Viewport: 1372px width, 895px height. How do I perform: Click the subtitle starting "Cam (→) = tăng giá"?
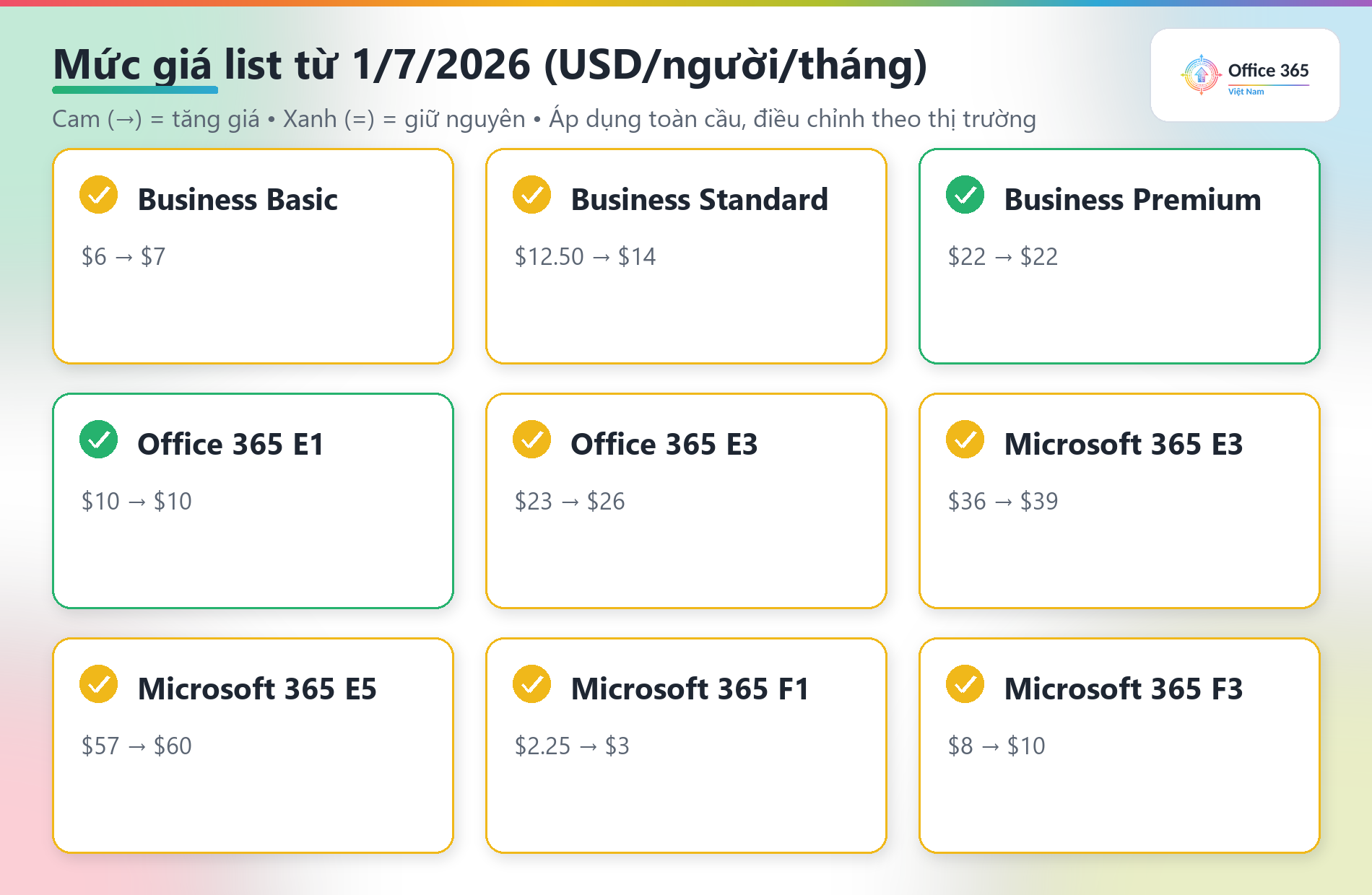tap(544, 118)
